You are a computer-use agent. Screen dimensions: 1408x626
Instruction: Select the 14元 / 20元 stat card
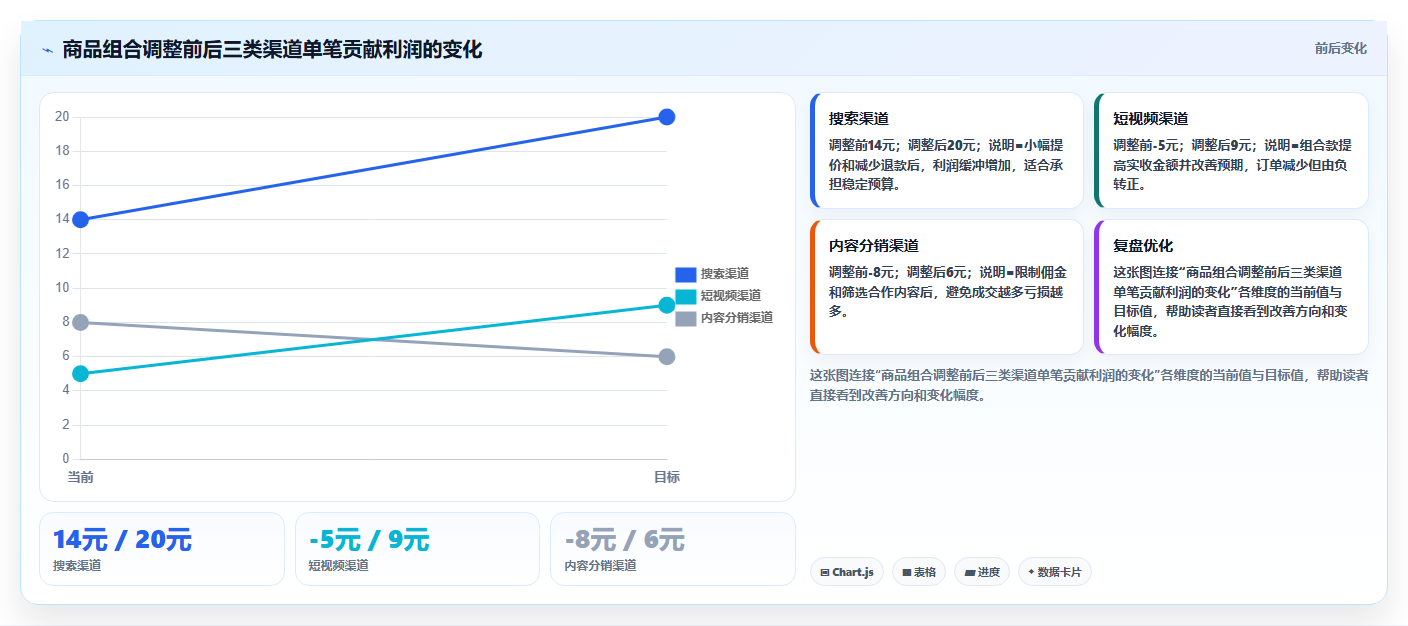(162, 549)
